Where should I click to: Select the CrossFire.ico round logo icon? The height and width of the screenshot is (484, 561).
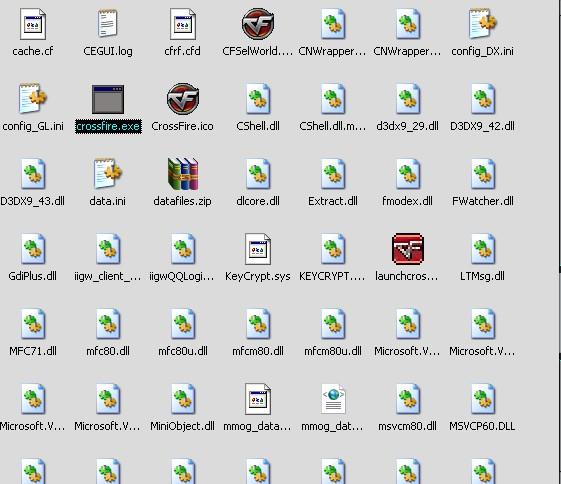click(183, 99)
